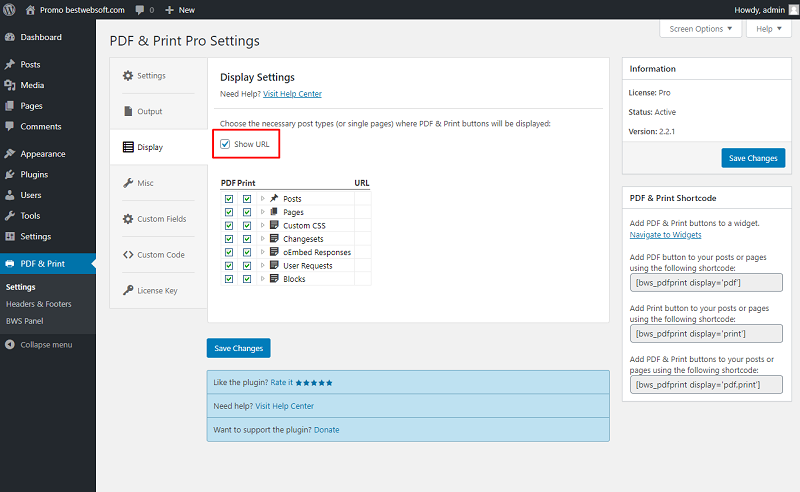Open the Screen Options dropdown
This screenshot has height=492, width=800.
(701, 29)
